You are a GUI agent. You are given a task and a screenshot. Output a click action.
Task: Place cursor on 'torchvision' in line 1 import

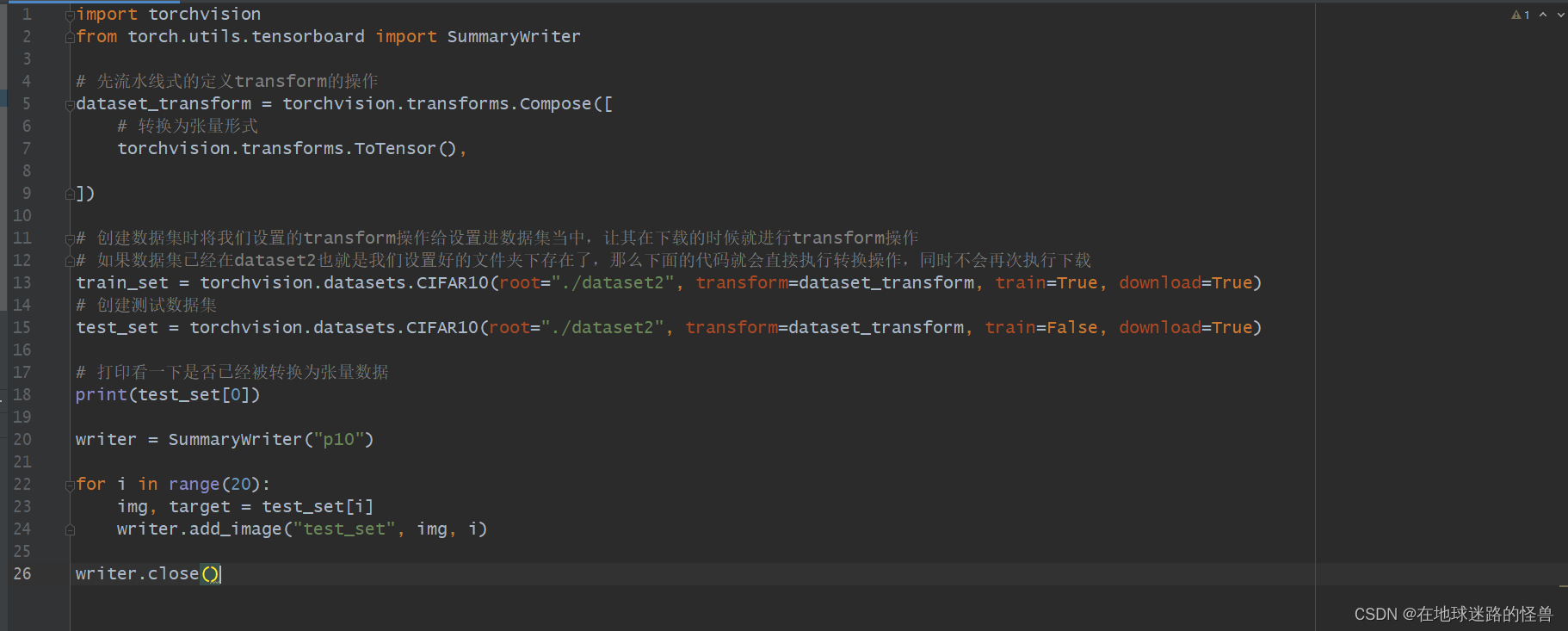click(x=205, y=14)
